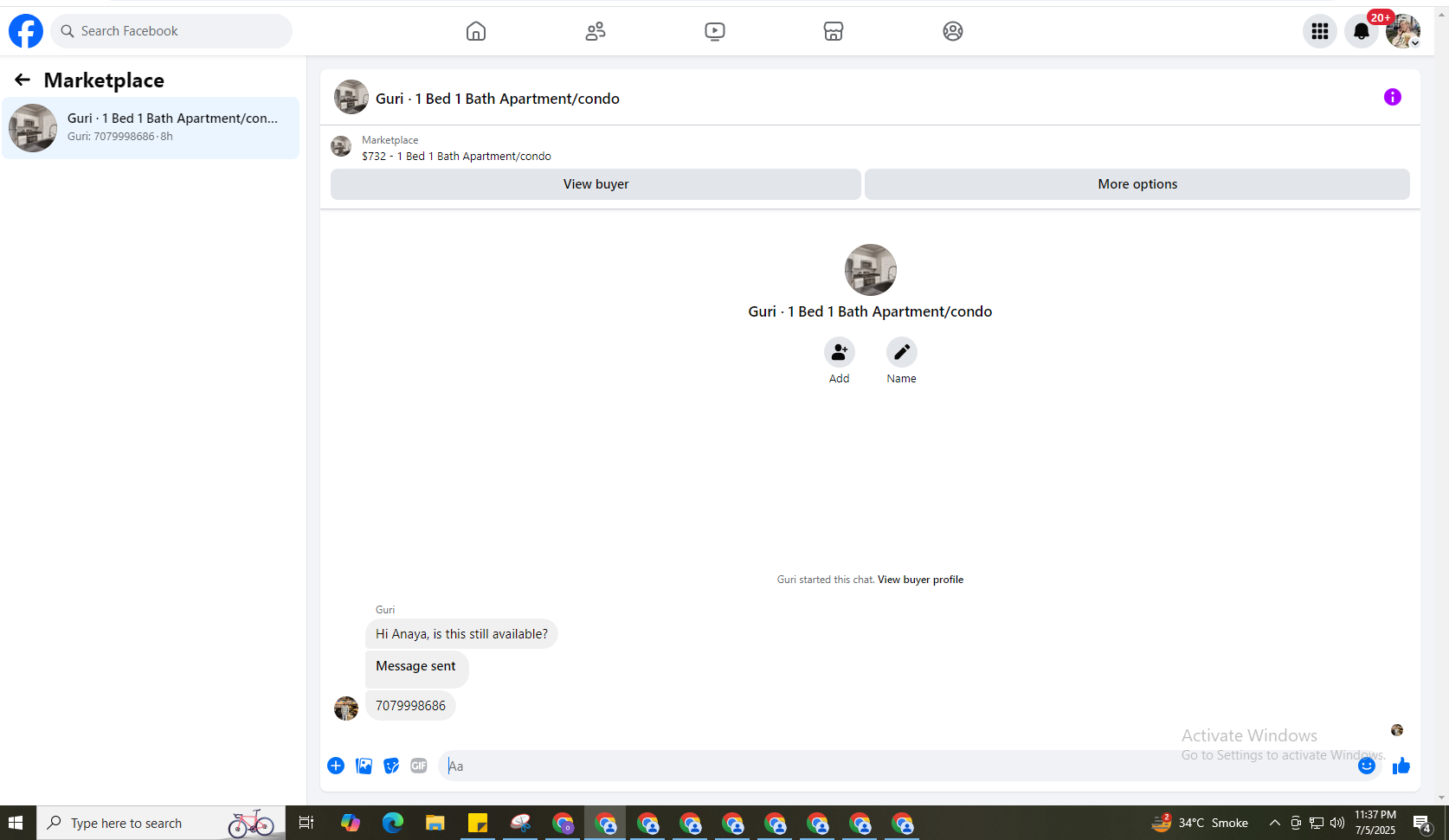The width and height of the screenshot is (1449, 840).
Task: Open File Explorer from the taskbar
Action: click(x=435, y=823)
